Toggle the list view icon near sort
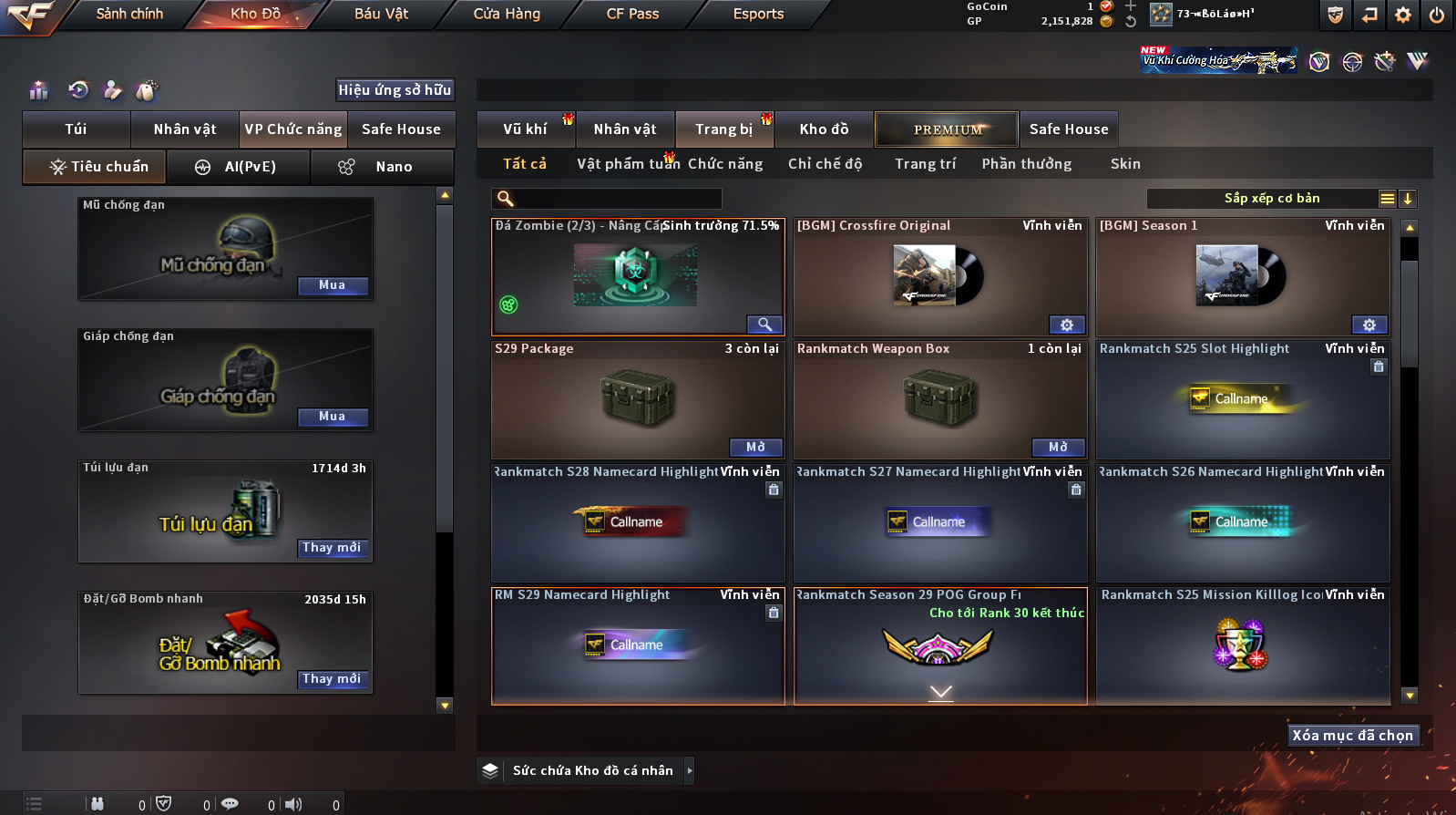 point(1387,199)
